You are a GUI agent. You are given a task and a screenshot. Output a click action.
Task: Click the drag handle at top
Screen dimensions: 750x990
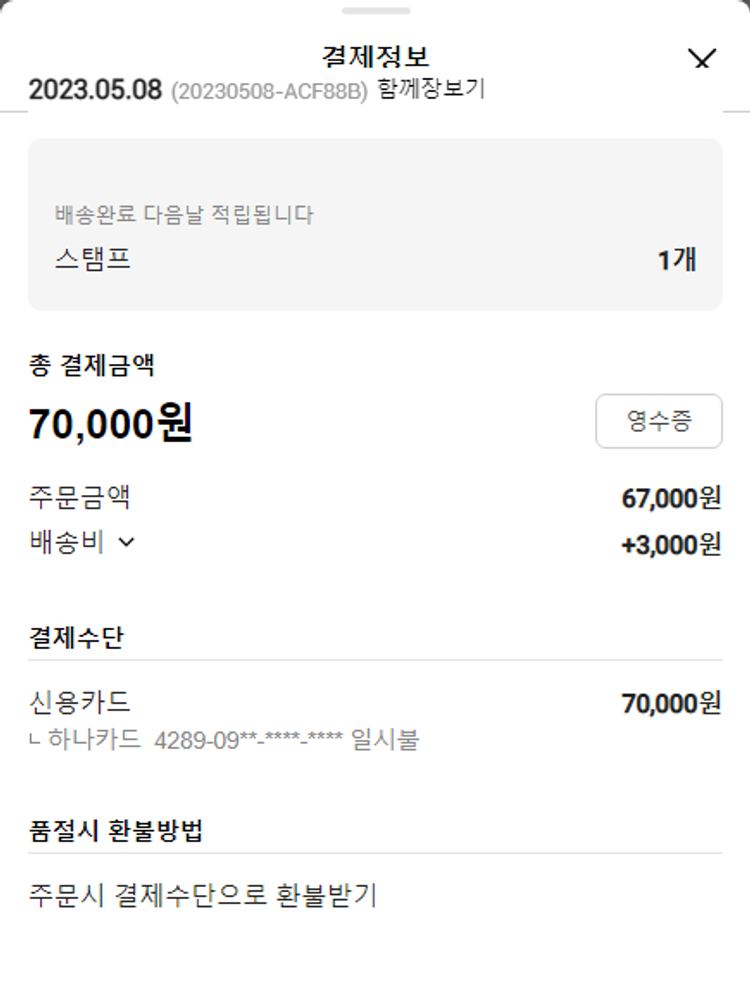pyautogui.click(x=375, y=11)
